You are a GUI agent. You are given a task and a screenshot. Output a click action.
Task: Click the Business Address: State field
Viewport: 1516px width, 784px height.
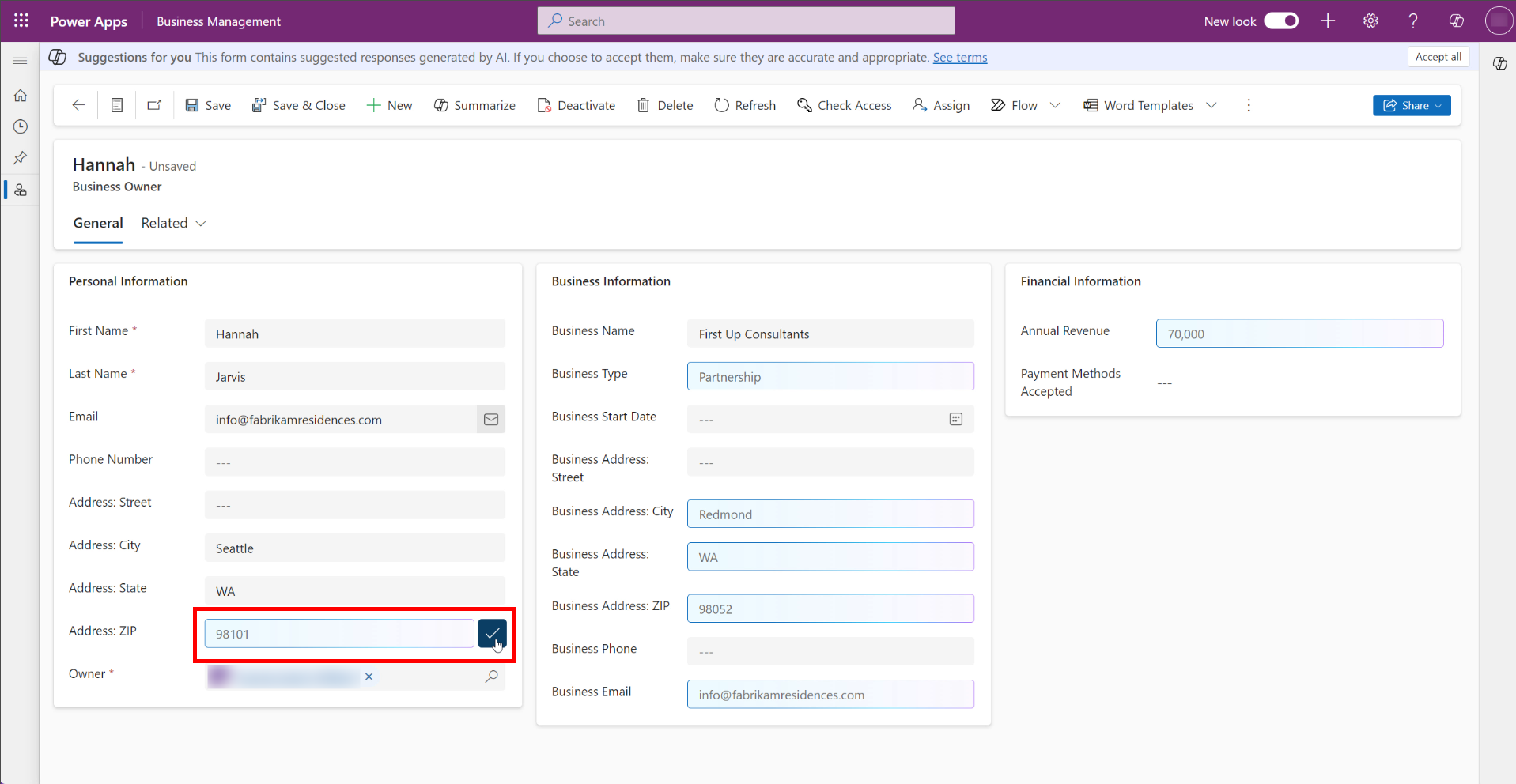pos(830,556)
